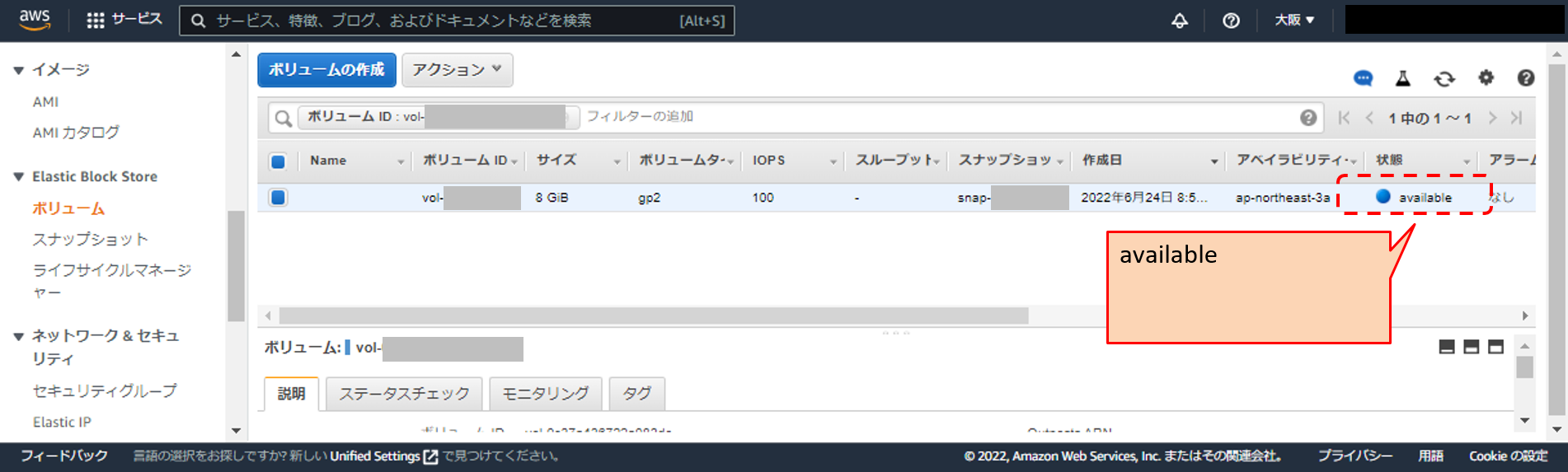Click the feedback chat bubble icon

click(x=1363, y=78)
